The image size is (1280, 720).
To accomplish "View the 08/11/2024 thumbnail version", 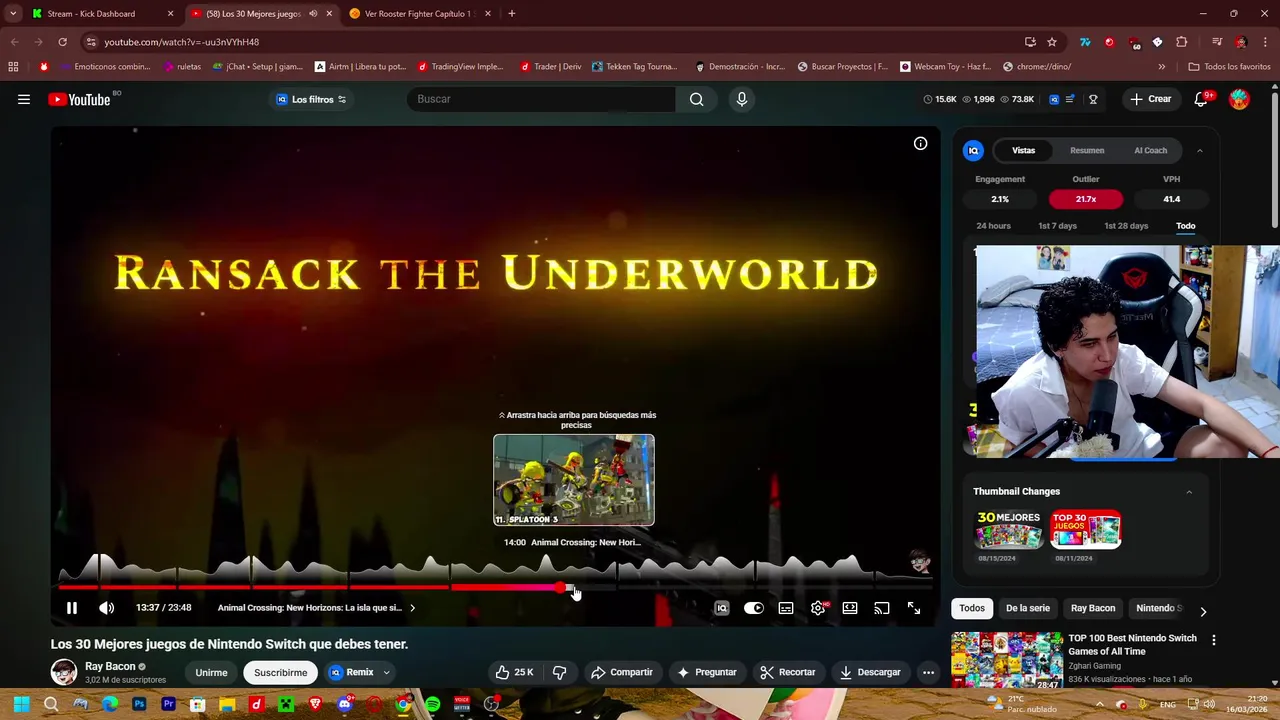I will coord(1085,530).
